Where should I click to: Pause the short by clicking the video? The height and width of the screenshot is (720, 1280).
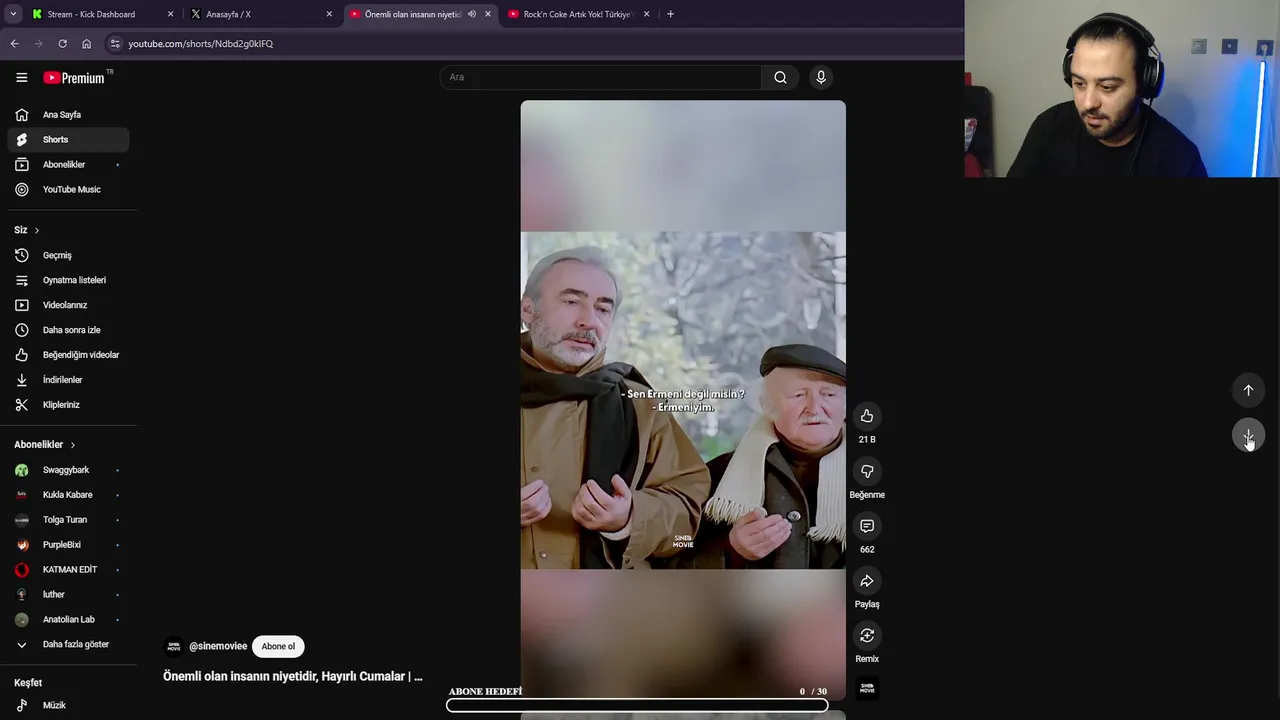pos(683,400)
